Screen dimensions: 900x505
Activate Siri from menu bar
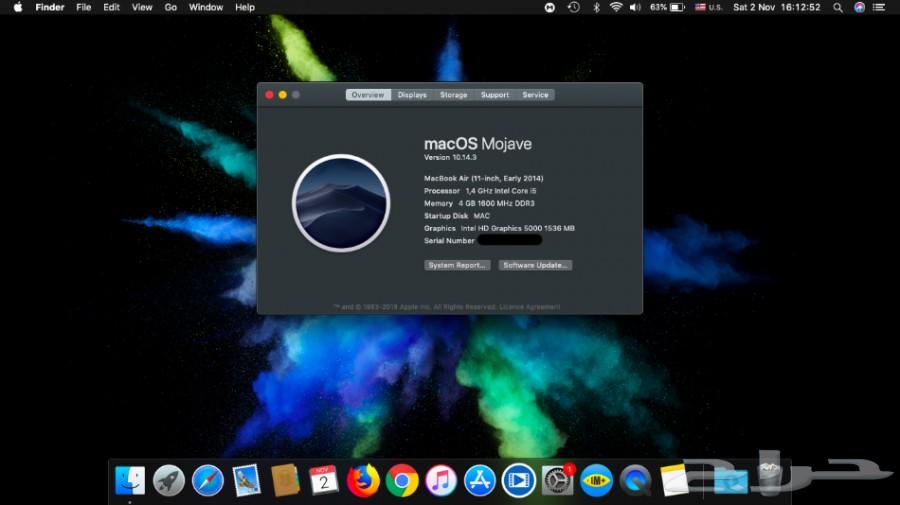(x=859, y=7)
